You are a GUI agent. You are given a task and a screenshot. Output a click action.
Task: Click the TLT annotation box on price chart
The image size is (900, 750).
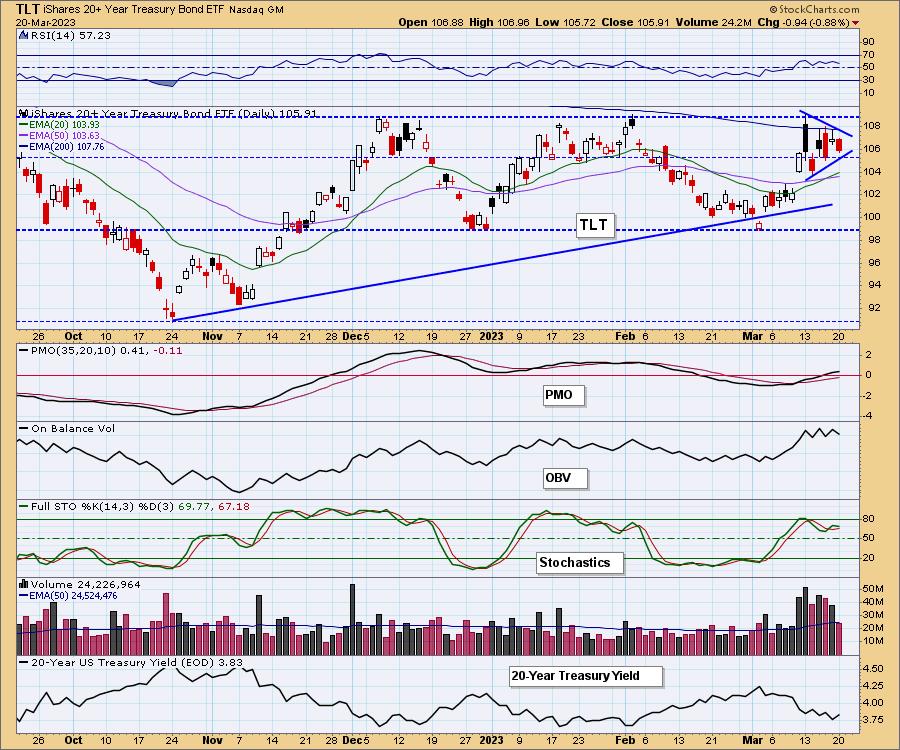coord(595,224)
